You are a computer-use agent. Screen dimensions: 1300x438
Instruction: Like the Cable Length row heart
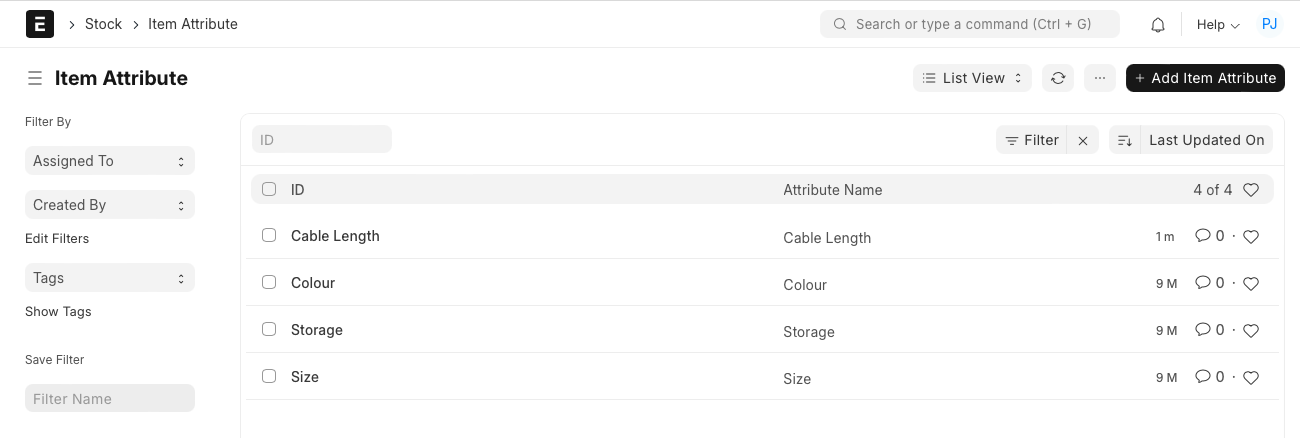(1250, 237)
